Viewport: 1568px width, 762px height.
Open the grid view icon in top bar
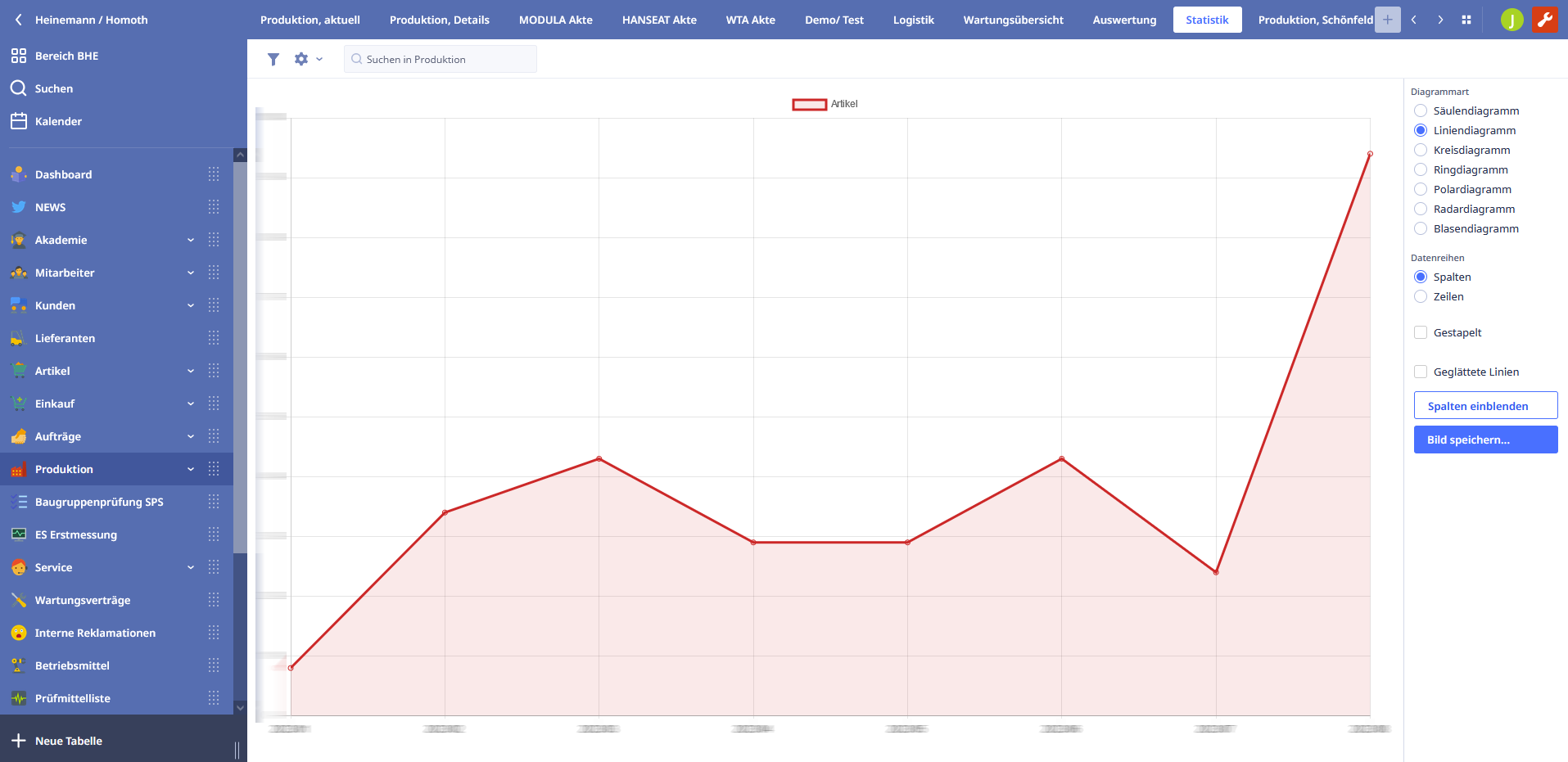(1466, 20)
